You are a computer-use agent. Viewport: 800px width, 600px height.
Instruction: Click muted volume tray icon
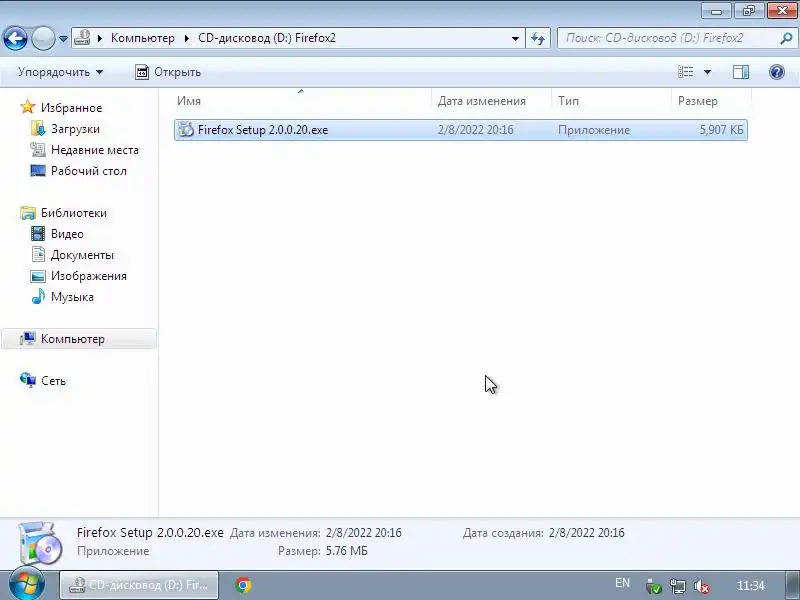pyautogui.click(x=702, y=587)
